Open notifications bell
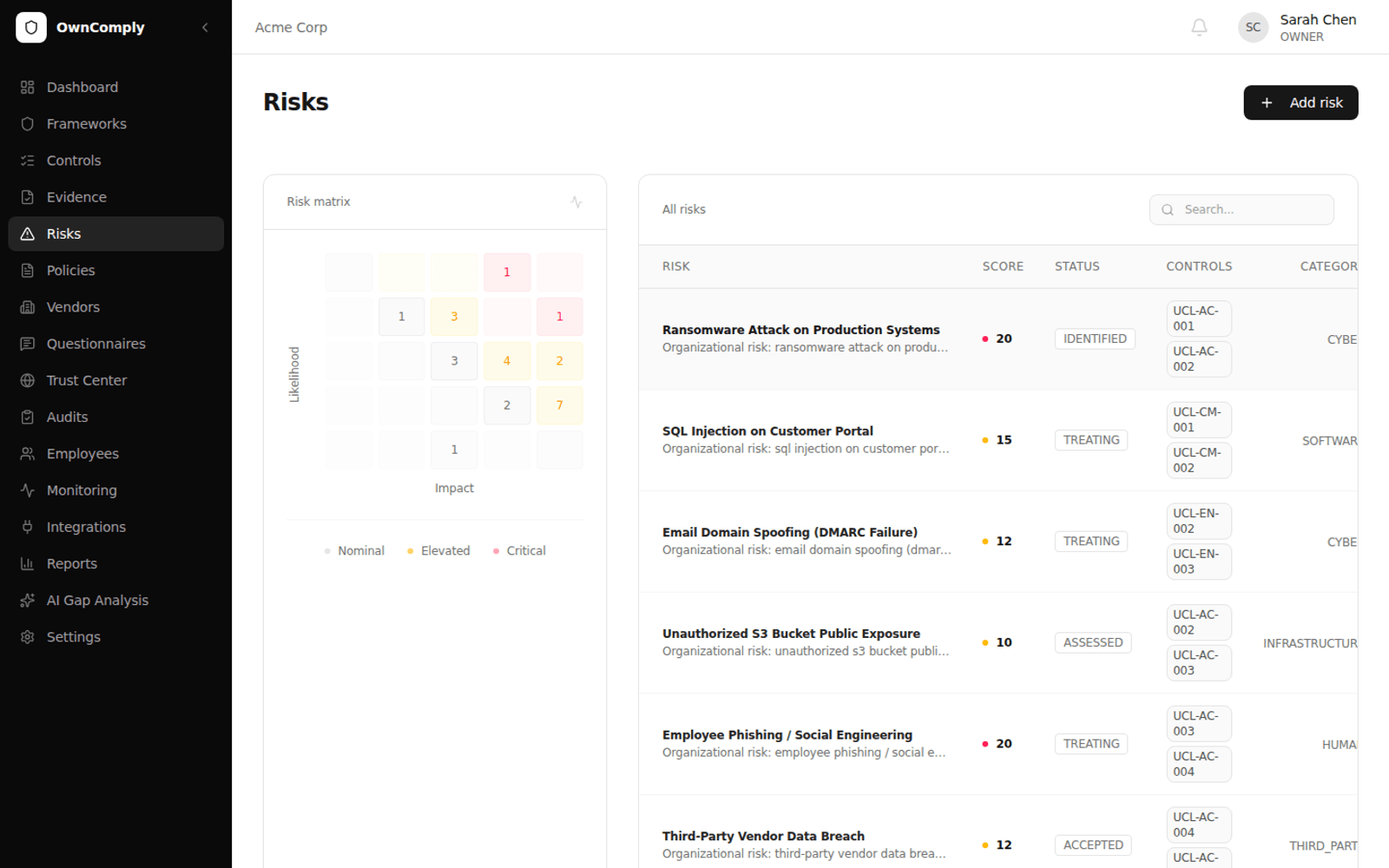The height and width of the screenshot is (868, 1389). 1199,28
